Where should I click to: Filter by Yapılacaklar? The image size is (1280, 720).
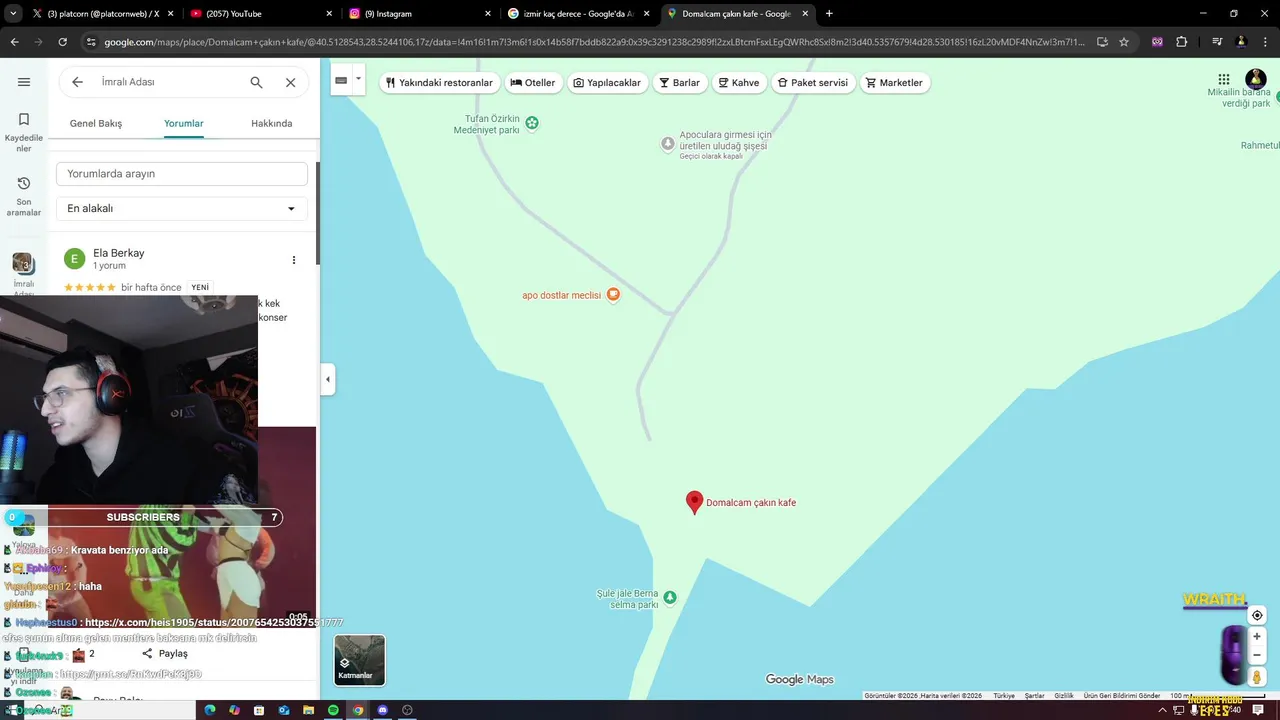pos(607,82)
